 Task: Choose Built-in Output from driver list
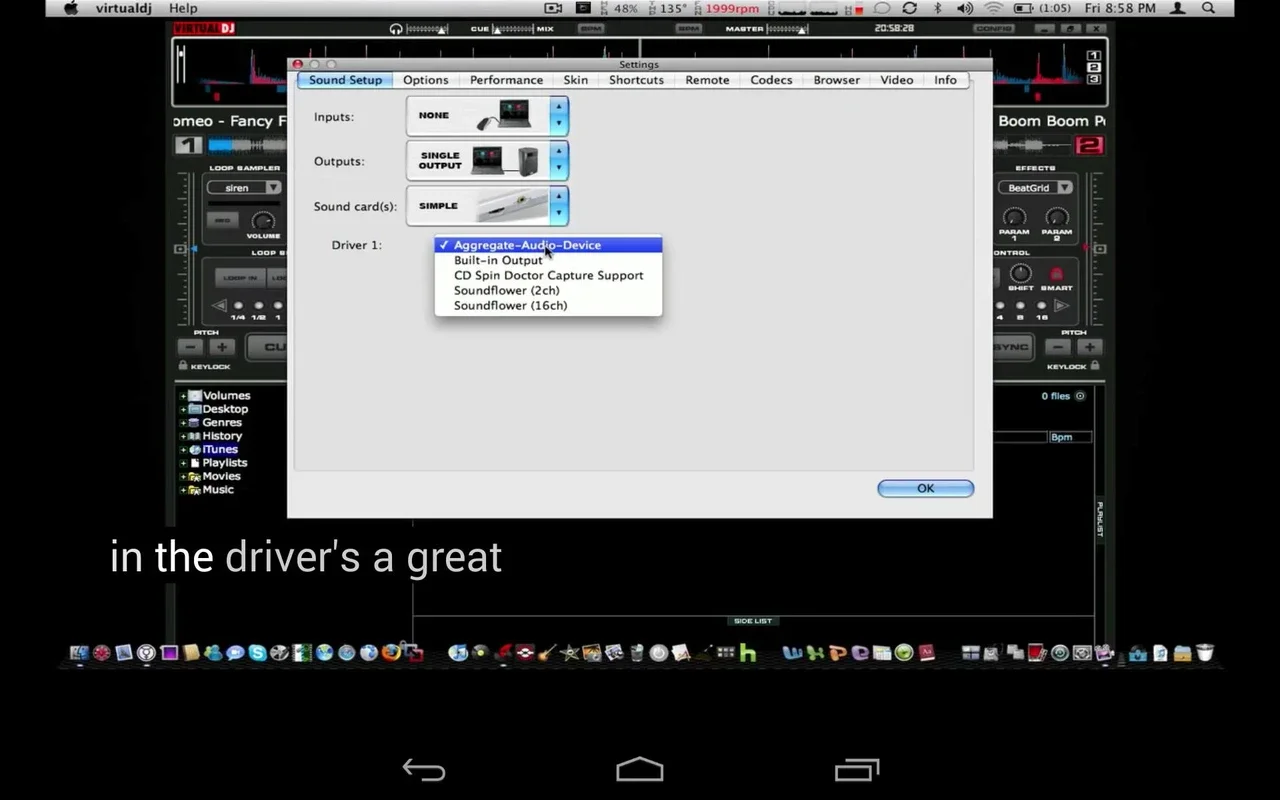[548, 260]
